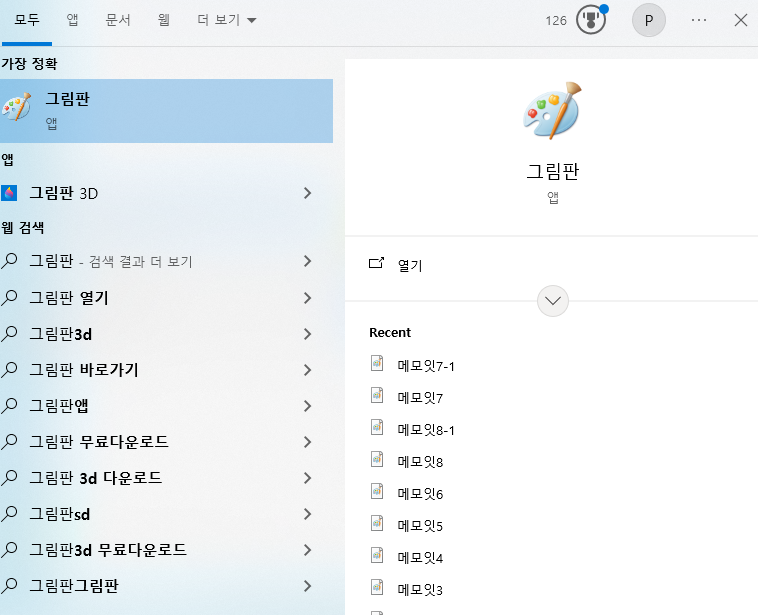Image resolution: width=758 pixels, height=615 pixels.
Task: Select web suggestion 그림판sd
Action: pos(59,514)
